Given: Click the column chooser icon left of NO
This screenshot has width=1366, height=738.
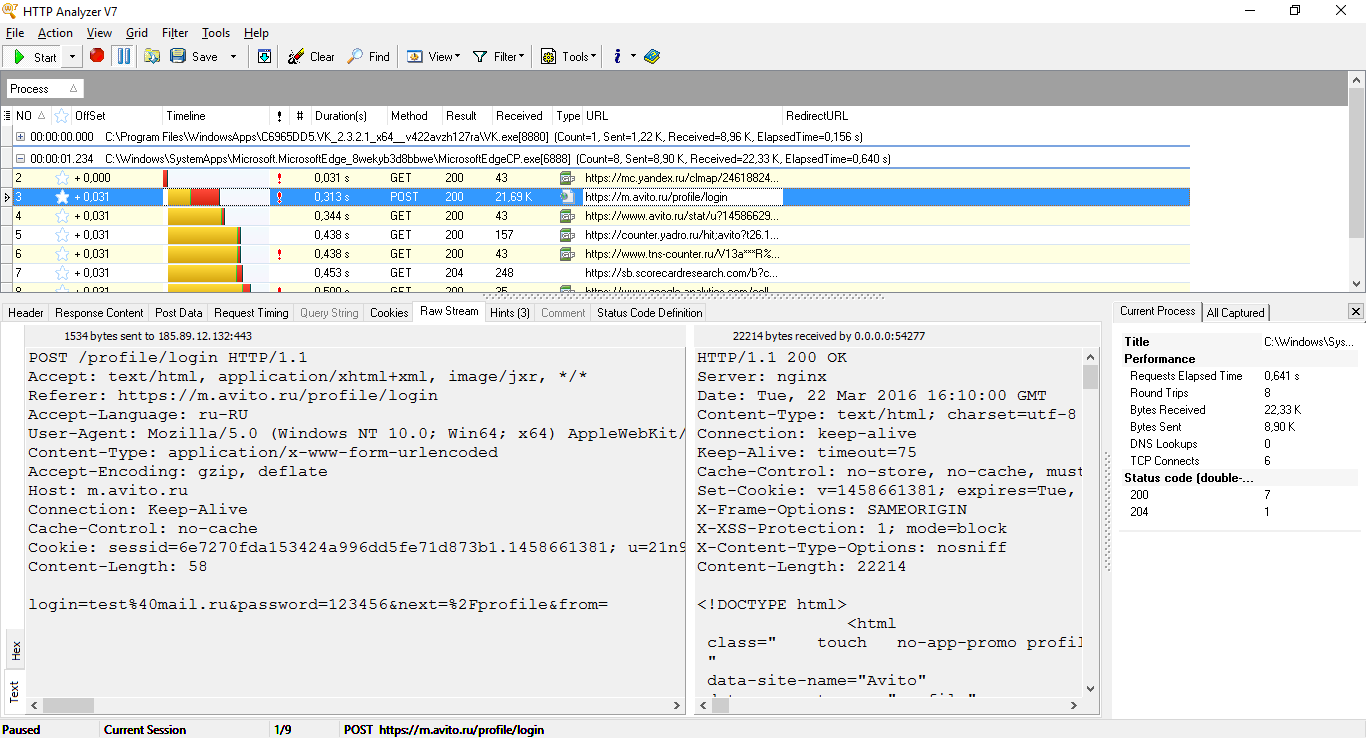Looking at the screenshot, I should coord(8,116).
